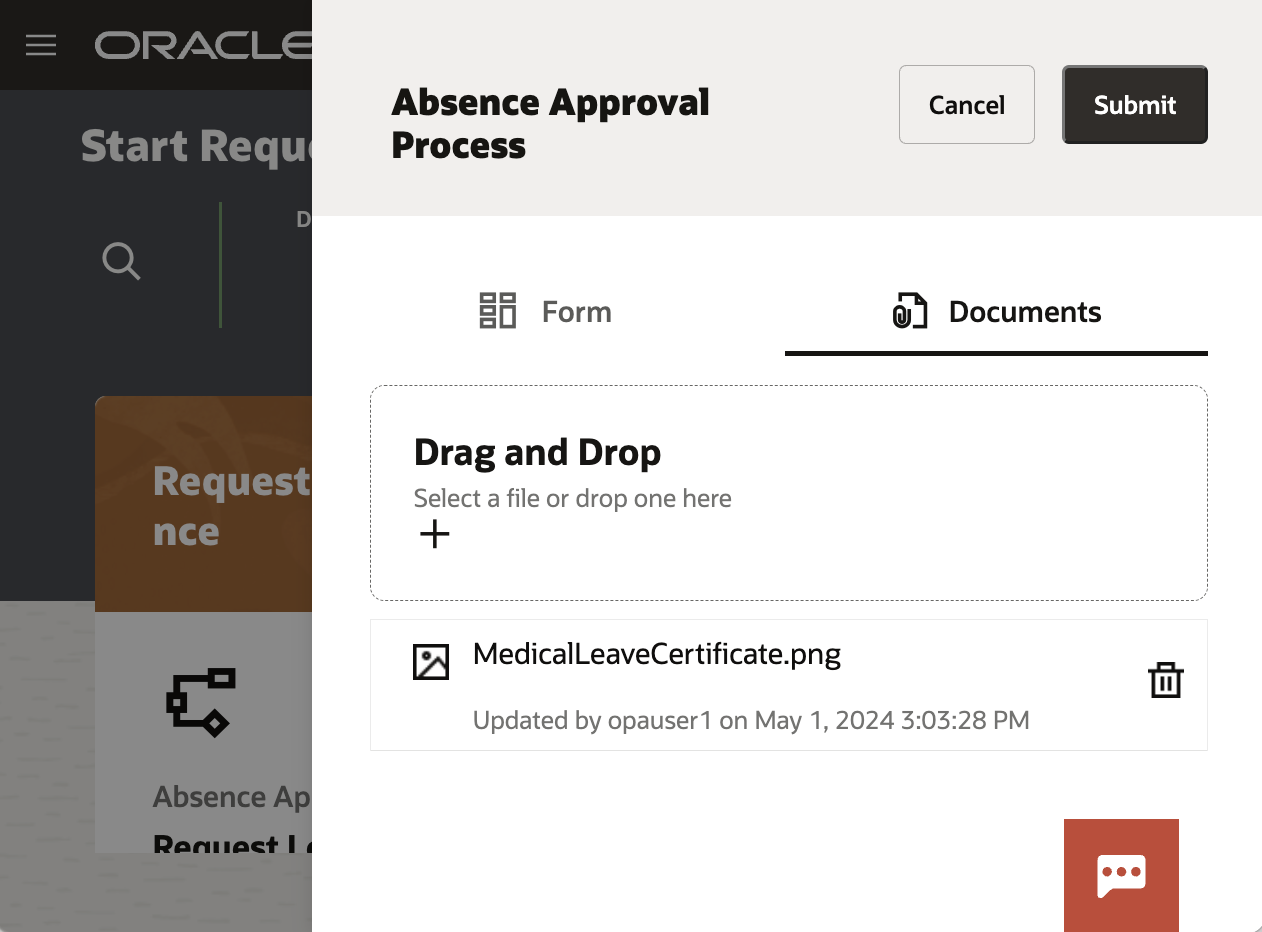Submit the Absence Approval Process
Viewport: 1262px width, 932px height.
point(1134,104)
